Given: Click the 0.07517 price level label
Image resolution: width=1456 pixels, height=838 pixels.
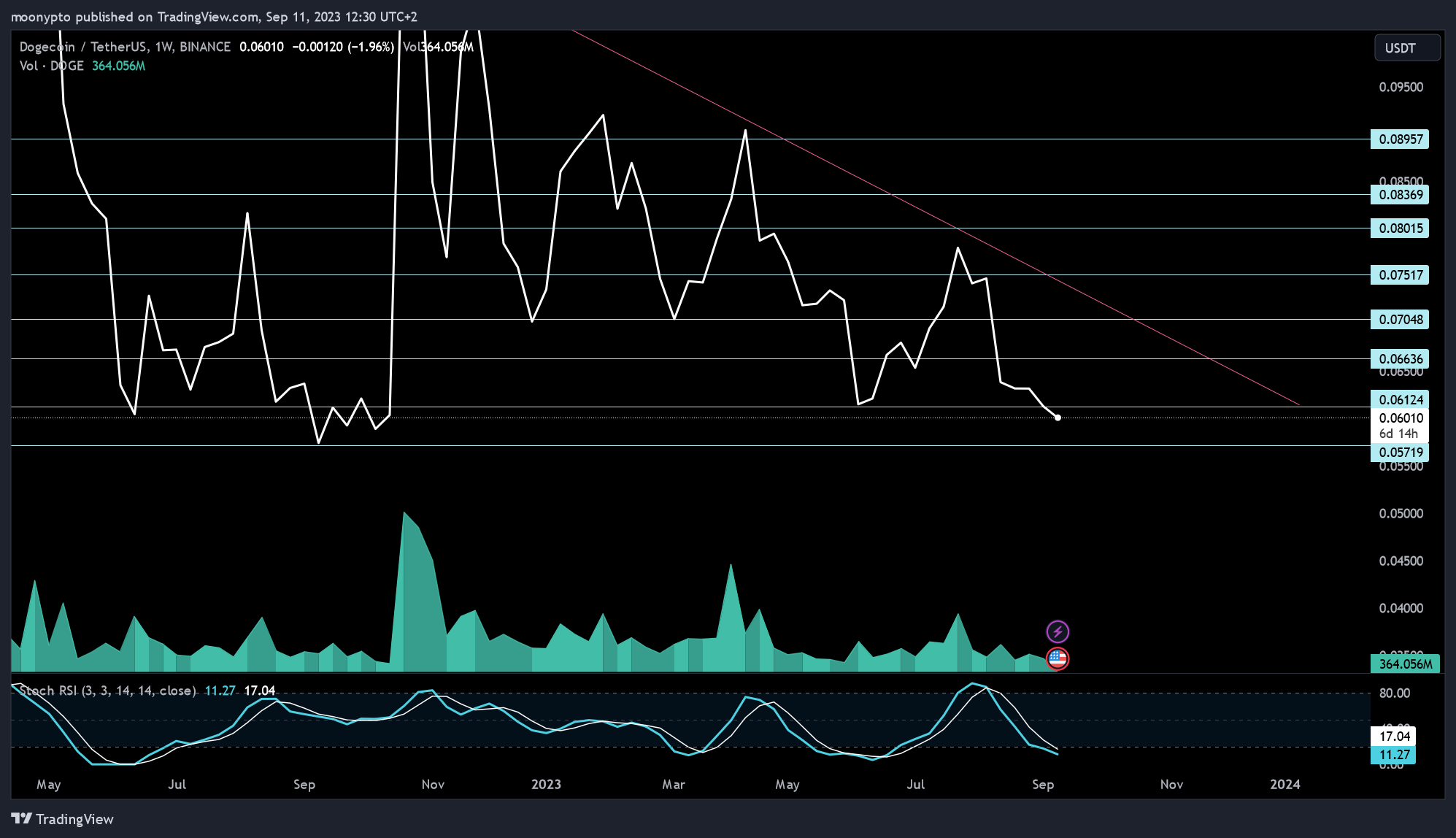Looking at the screenshot, I should click(1400, 275).
